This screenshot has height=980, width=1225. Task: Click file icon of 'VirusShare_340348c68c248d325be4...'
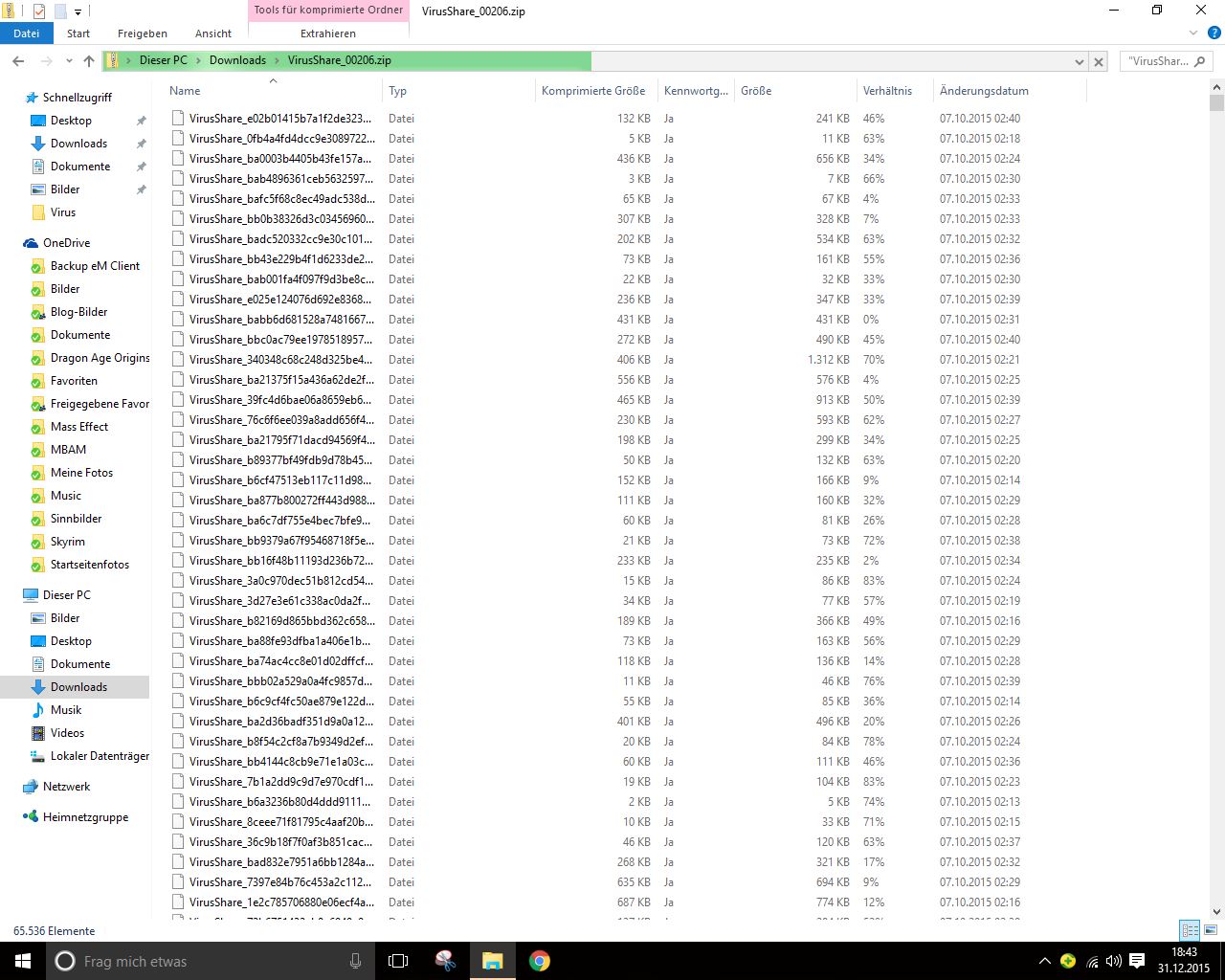tap(178, 359)
